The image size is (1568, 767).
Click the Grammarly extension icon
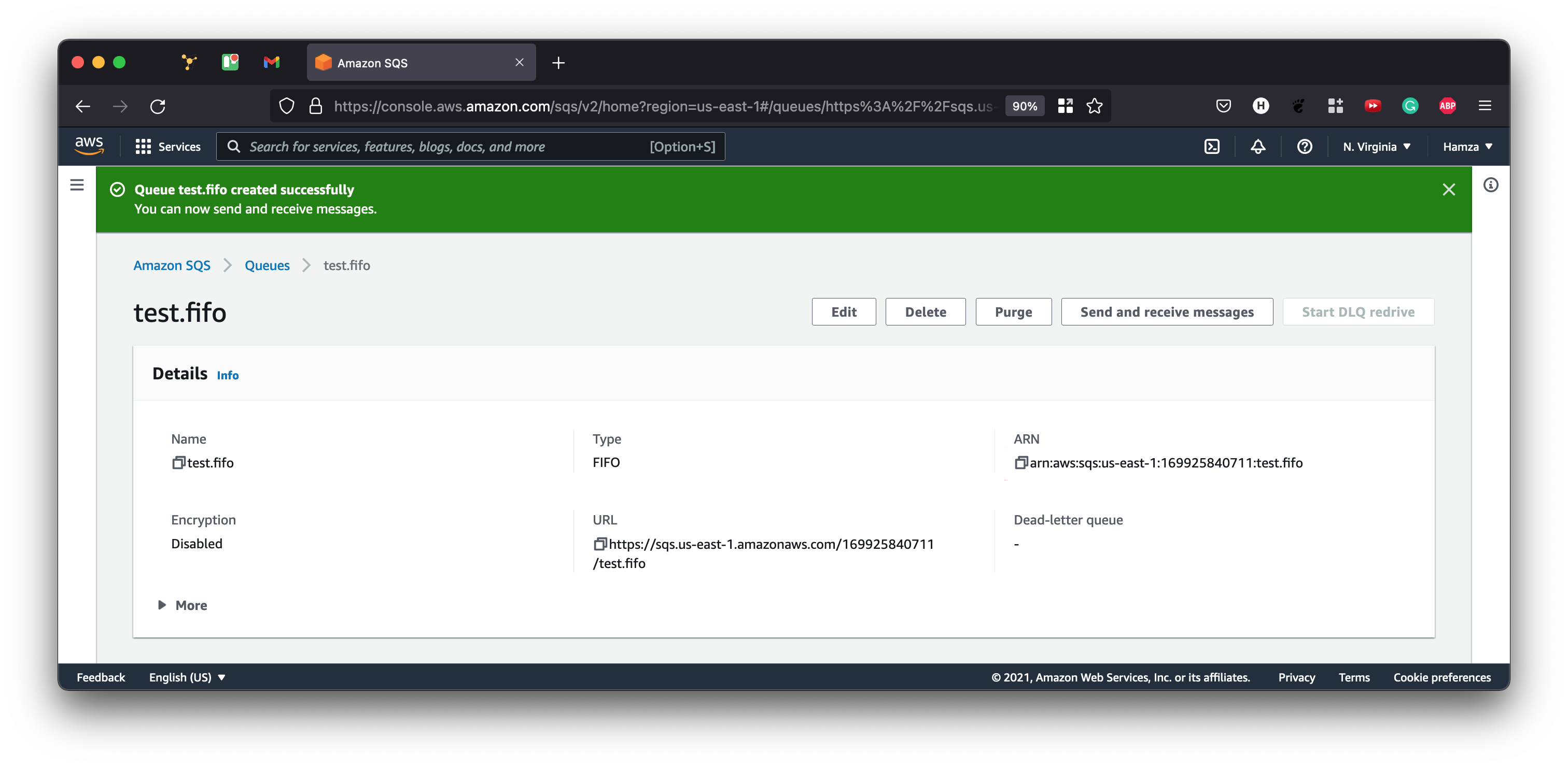1410,106
